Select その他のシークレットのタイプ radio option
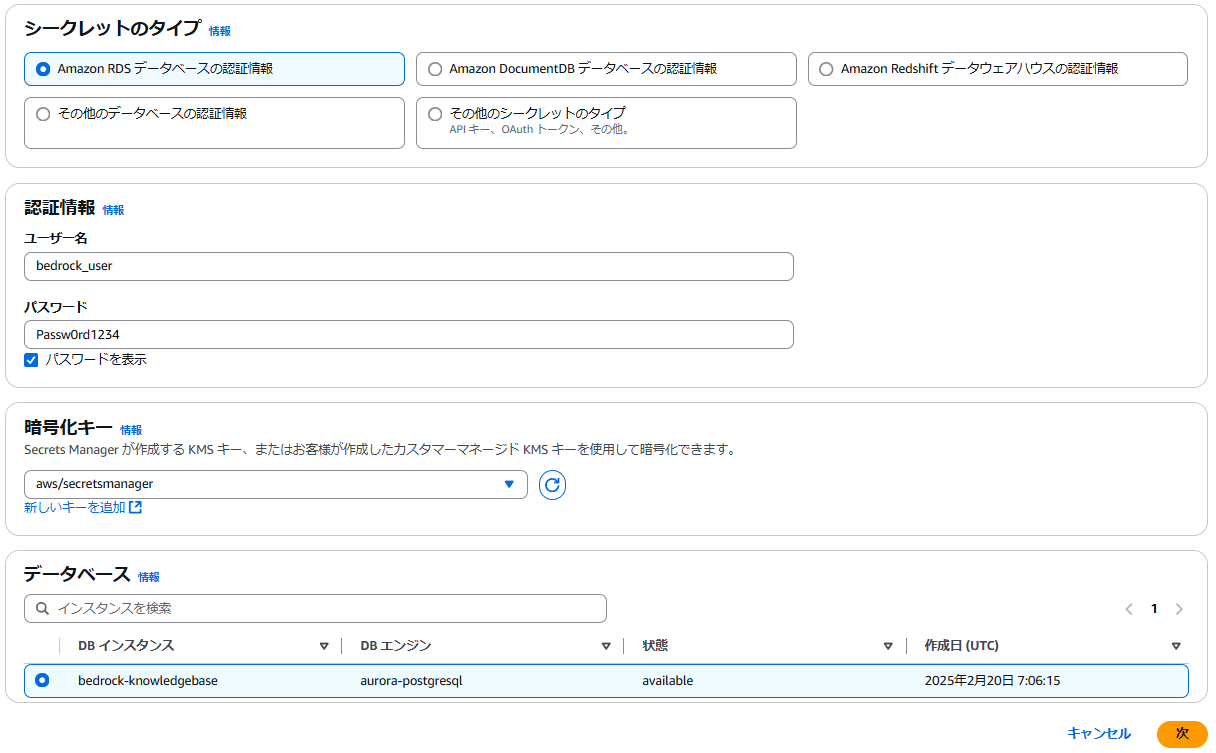Image resolution: width=1216 pixels, height=753 pixels. [435, 114]
